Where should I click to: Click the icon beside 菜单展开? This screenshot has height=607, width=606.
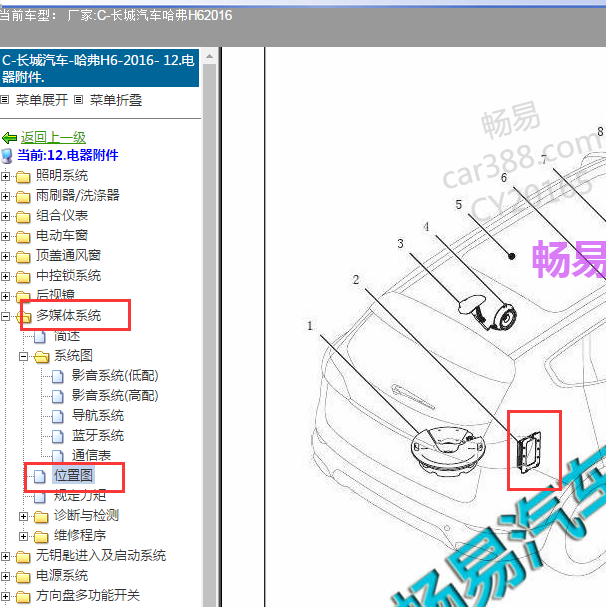[x=5, y=100]
